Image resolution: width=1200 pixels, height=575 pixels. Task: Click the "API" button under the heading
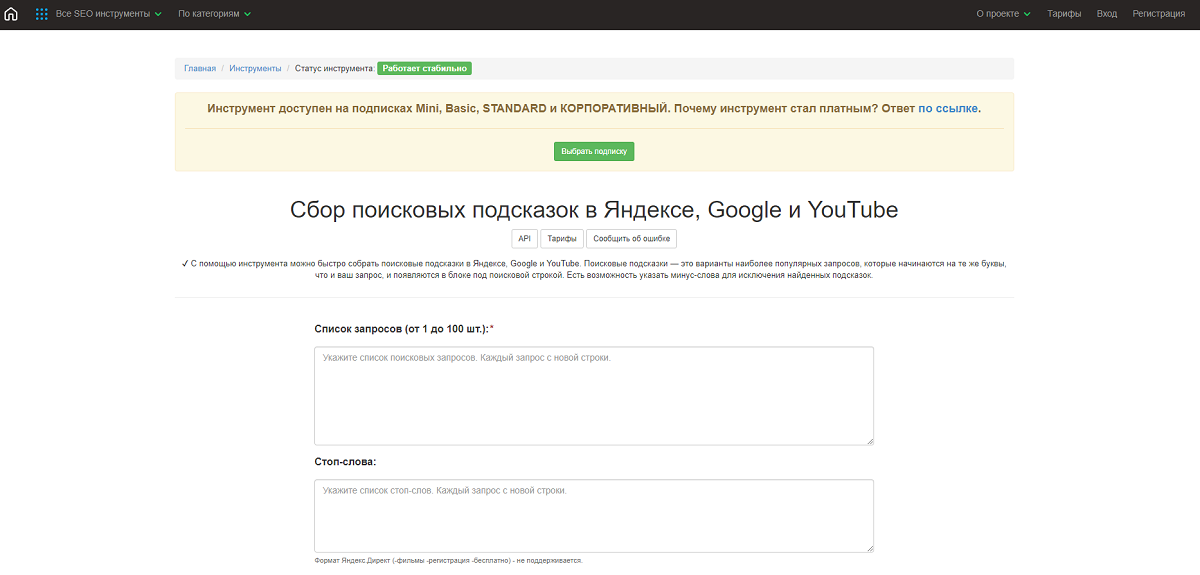(x=525, y=239)
